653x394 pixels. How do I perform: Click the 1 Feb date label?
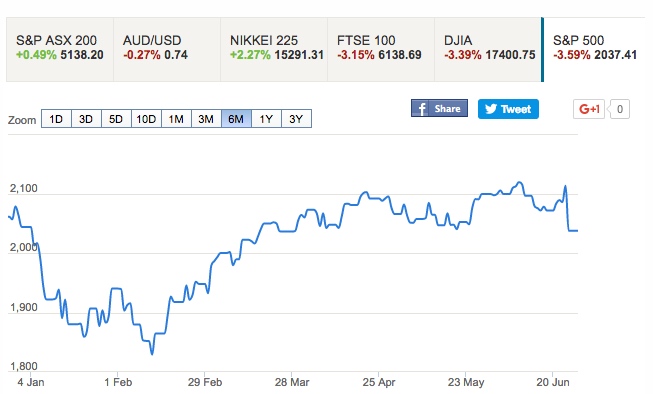(x=118, y=382)
